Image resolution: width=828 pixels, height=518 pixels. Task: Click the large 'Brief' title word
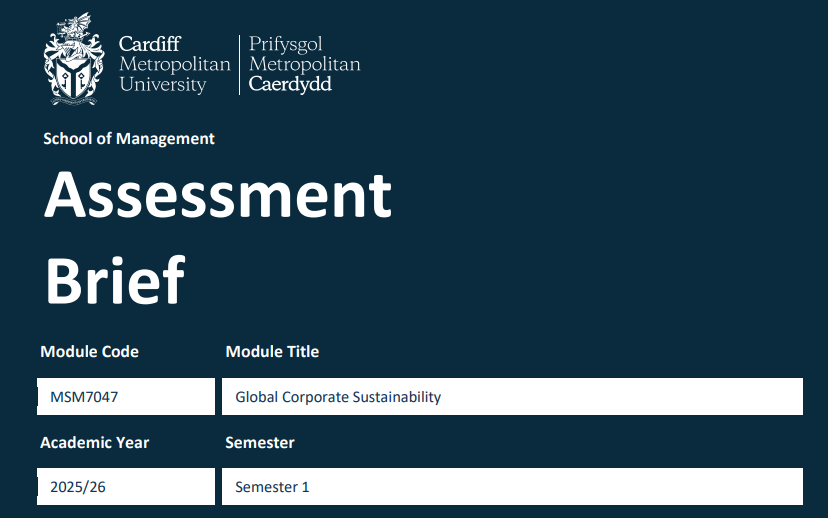[115, 280]
